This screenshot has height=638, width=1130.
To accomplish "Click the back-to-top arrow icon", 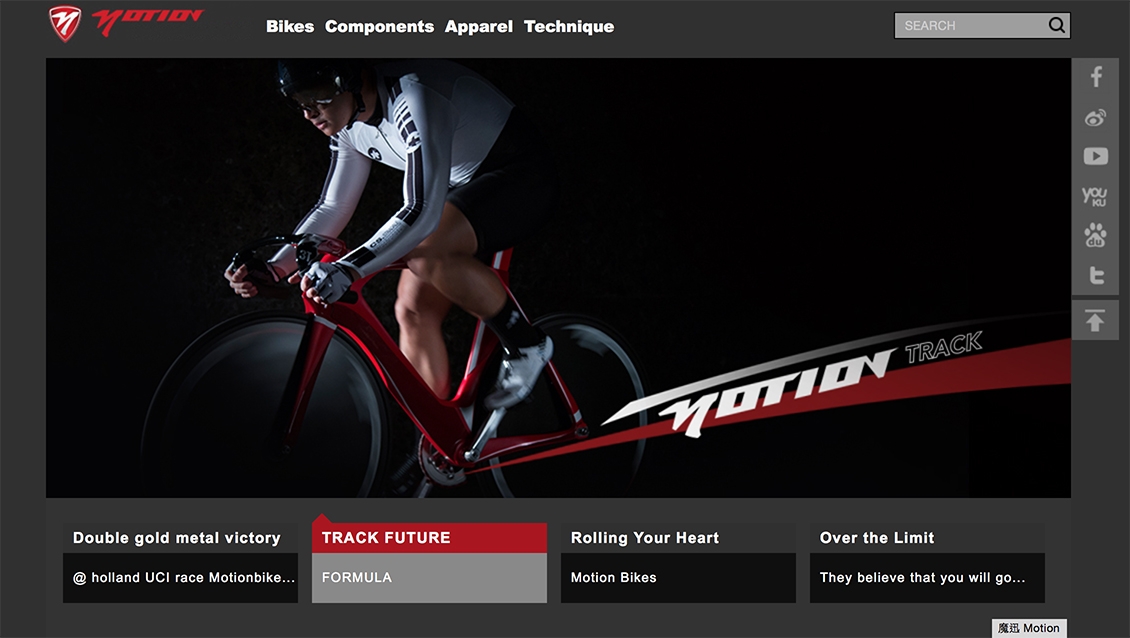I will [1095, 320].
